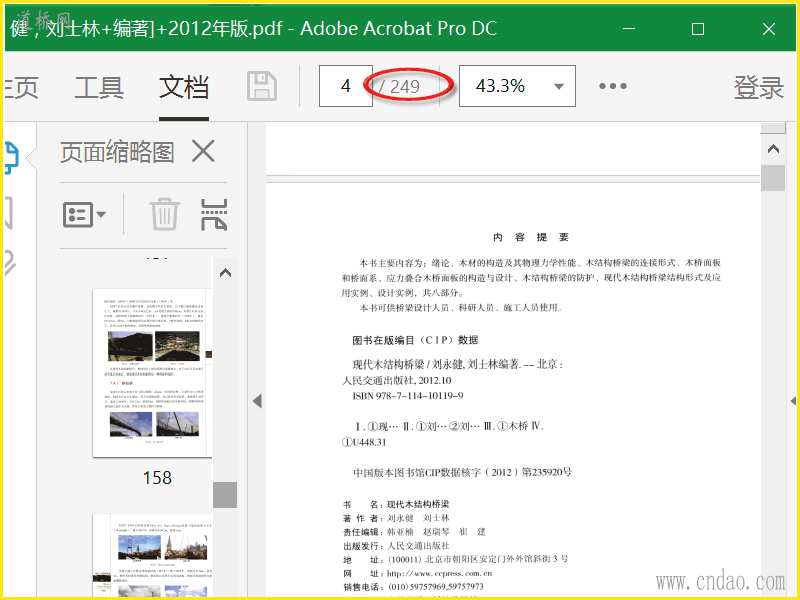This screenshot has height=600, width=800.
Task: Open the thumbnail options dropdown menu
Action: tap(84, 214)
